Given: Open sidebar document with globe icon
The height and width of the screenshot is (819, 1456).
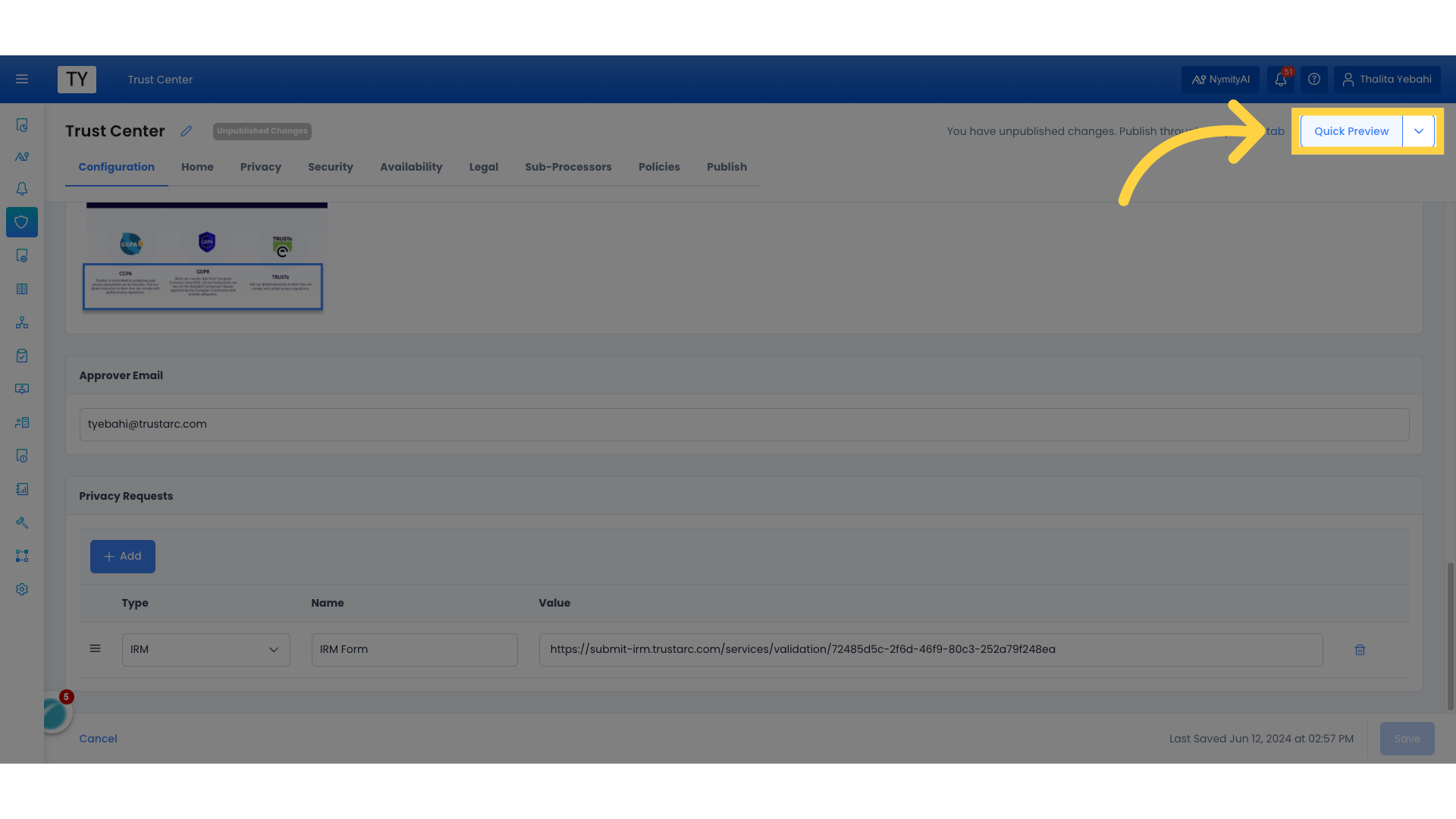Looking at the screenshot, I should pyautogui.click(x=22, y=256).
